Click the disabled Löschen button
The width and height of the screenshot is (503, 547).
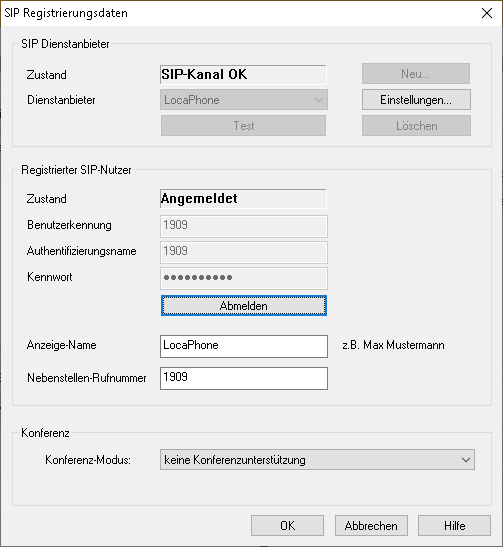coord(416,126)
